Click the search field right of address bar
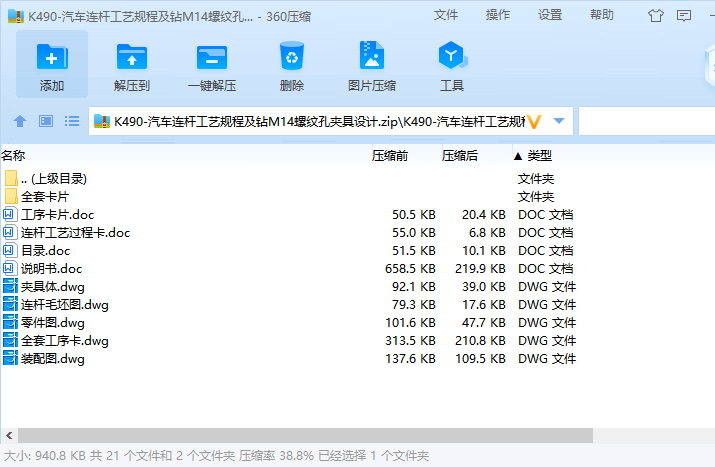Screen dimensions: 715x467 click(647, 121)
